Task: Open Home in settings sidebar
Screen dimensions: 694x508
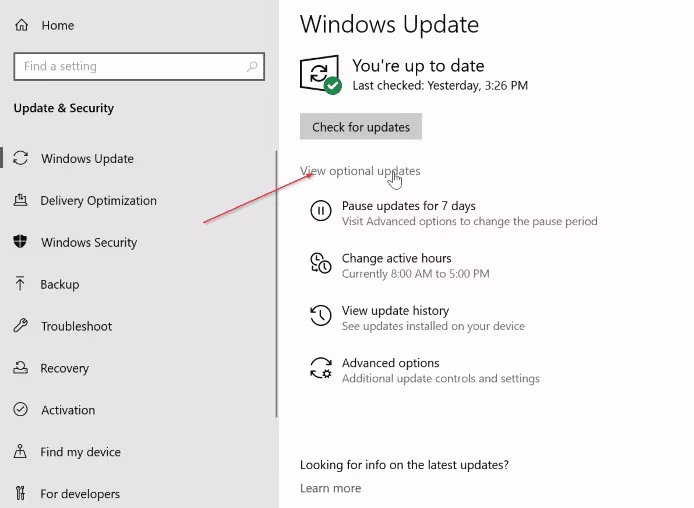Action: pos(58,26)
